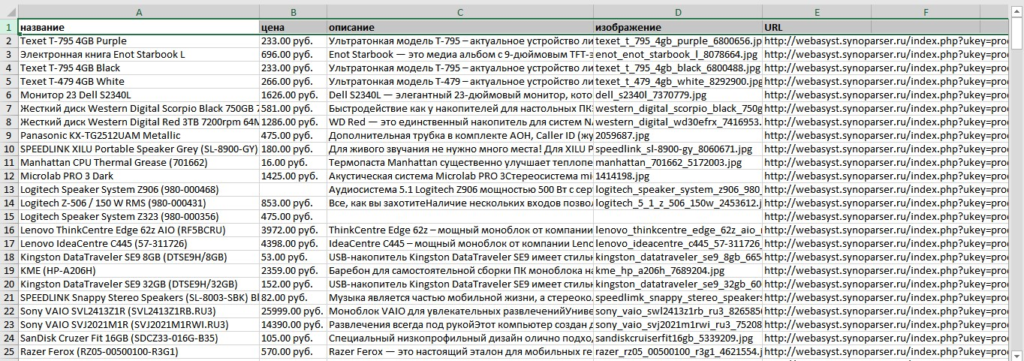Select image cell 'dell_s2340l_7370779.jpg'
This screenshot has width=1024, height=361.
click(x=678, y=95)
